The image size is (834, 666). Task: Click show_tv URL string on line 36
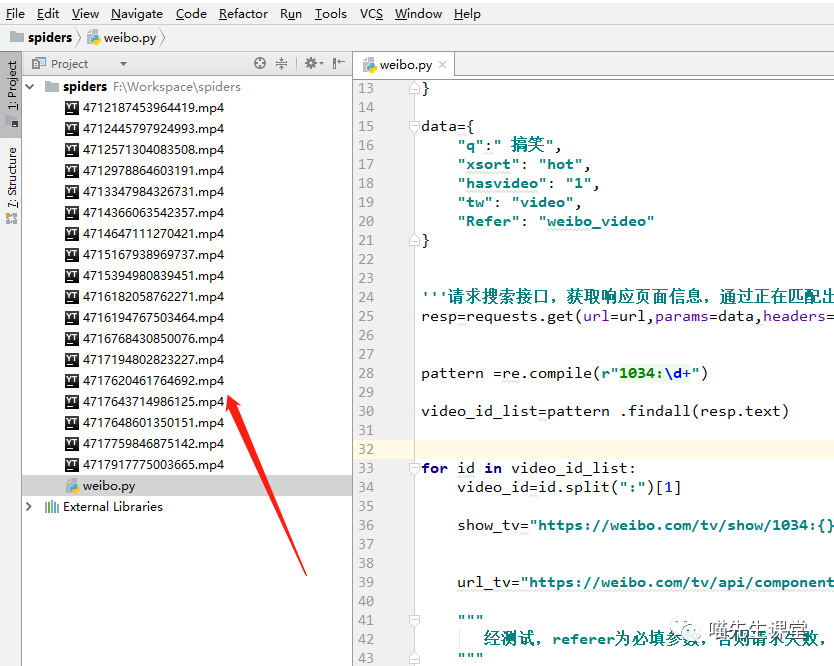[682, 526]
